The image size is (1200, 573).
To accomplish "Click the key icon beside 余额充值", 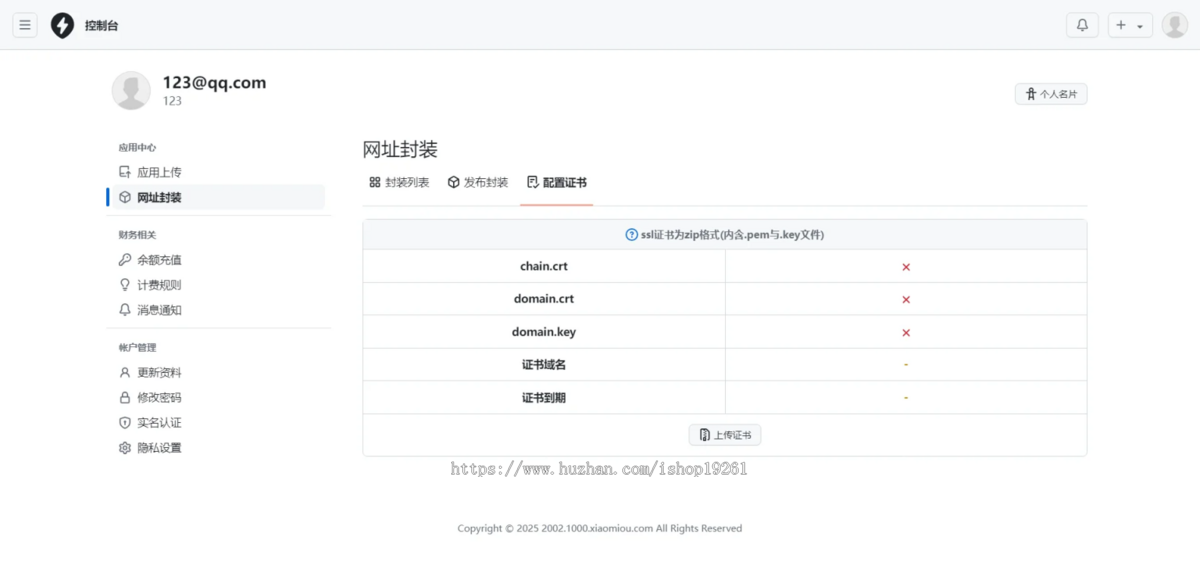I will [125, 260].
